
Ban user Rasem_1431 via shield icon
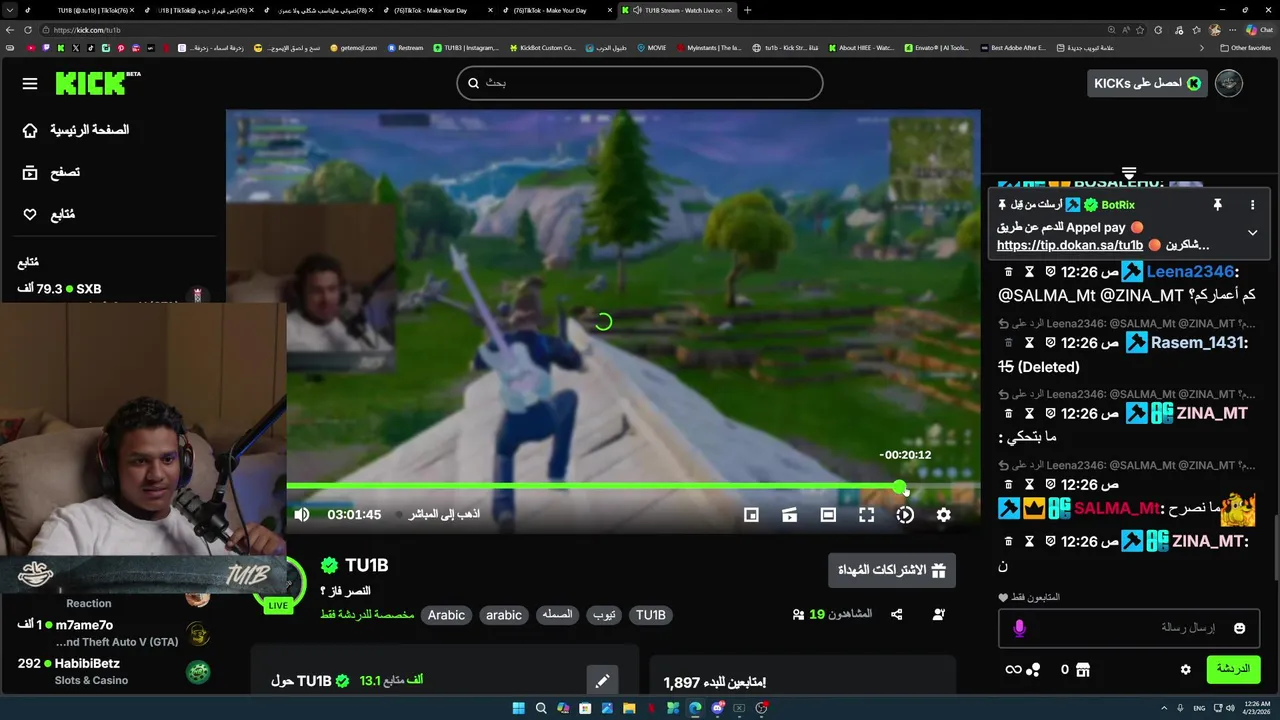point(1050,343)
